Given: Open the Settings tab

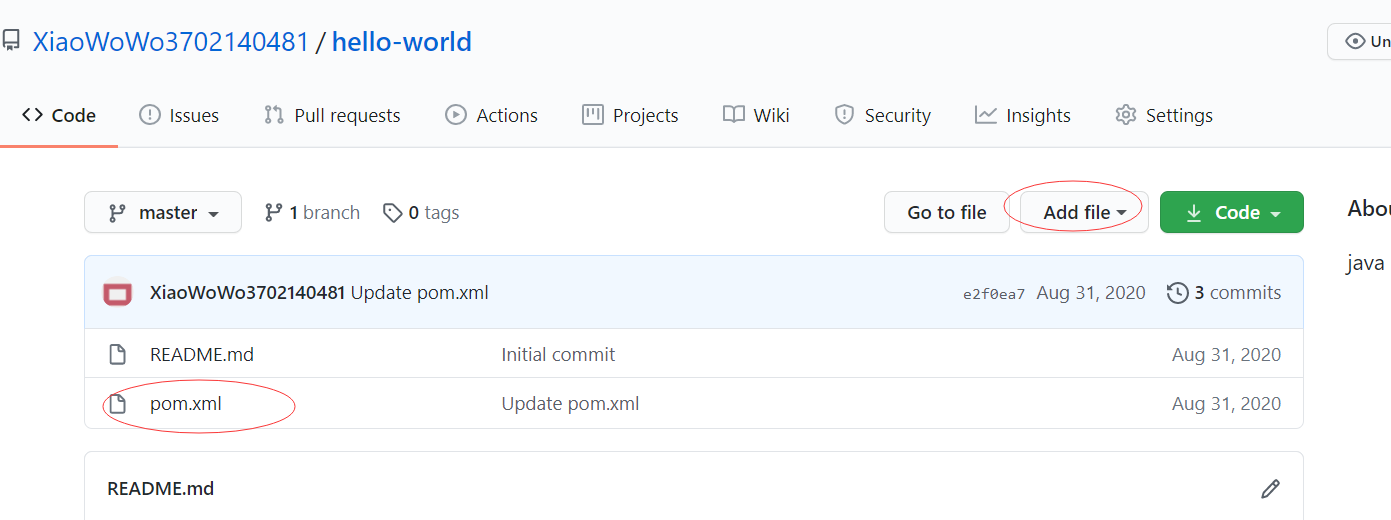Looking at the screenshot, I should pos(1164,116).
